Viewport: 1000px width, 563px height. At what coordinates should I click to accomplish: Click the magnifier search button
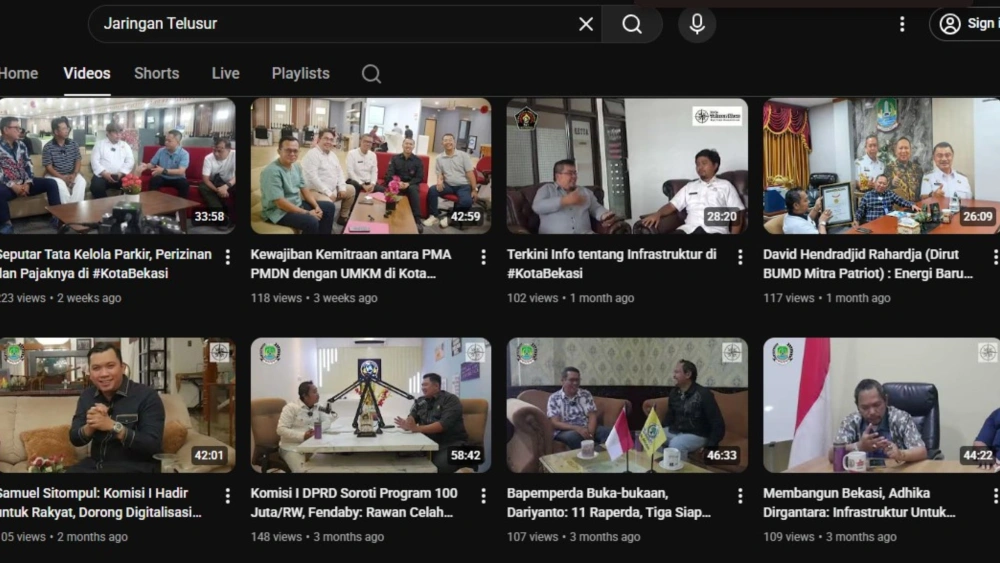(x=632, y=24)
